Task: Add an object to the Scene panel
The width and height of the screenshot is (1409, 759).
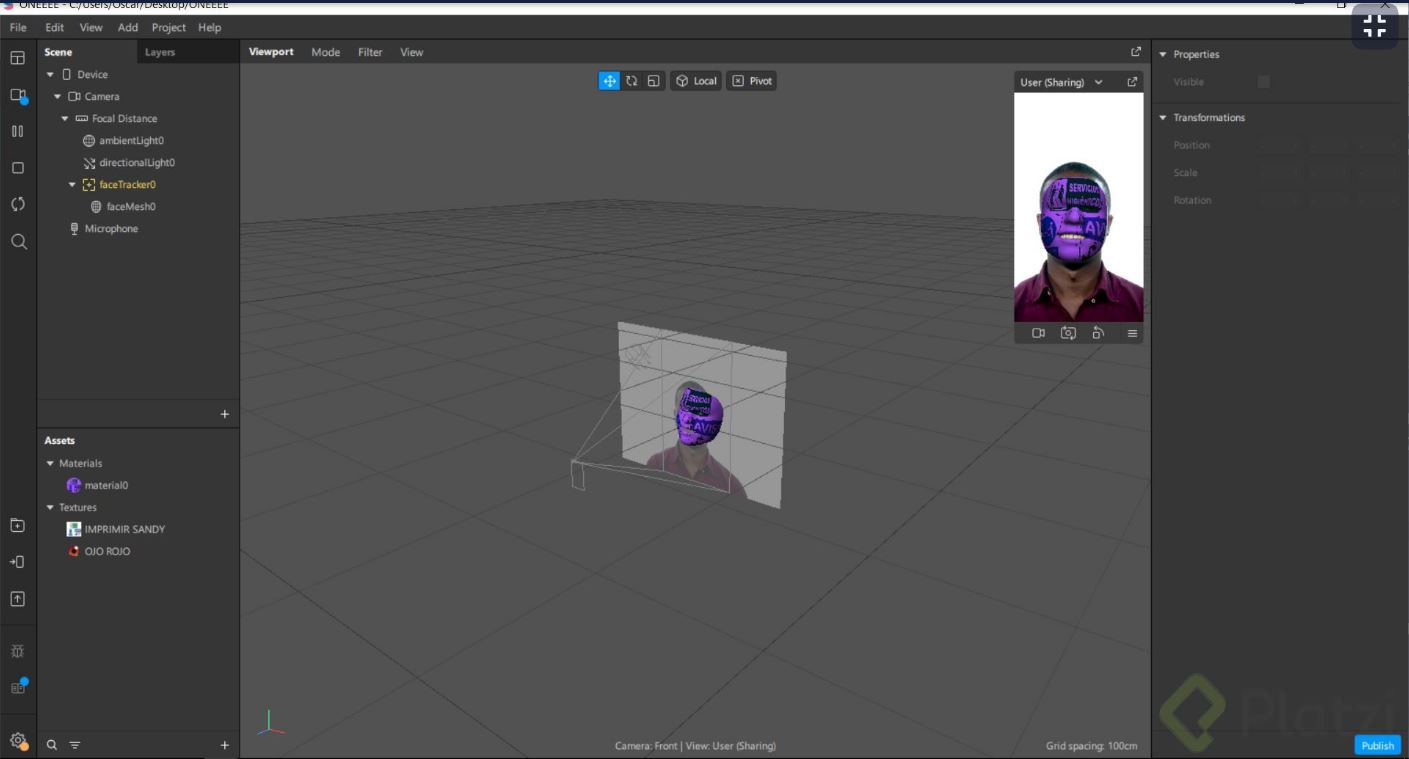Action: click(x=225, y=414)
